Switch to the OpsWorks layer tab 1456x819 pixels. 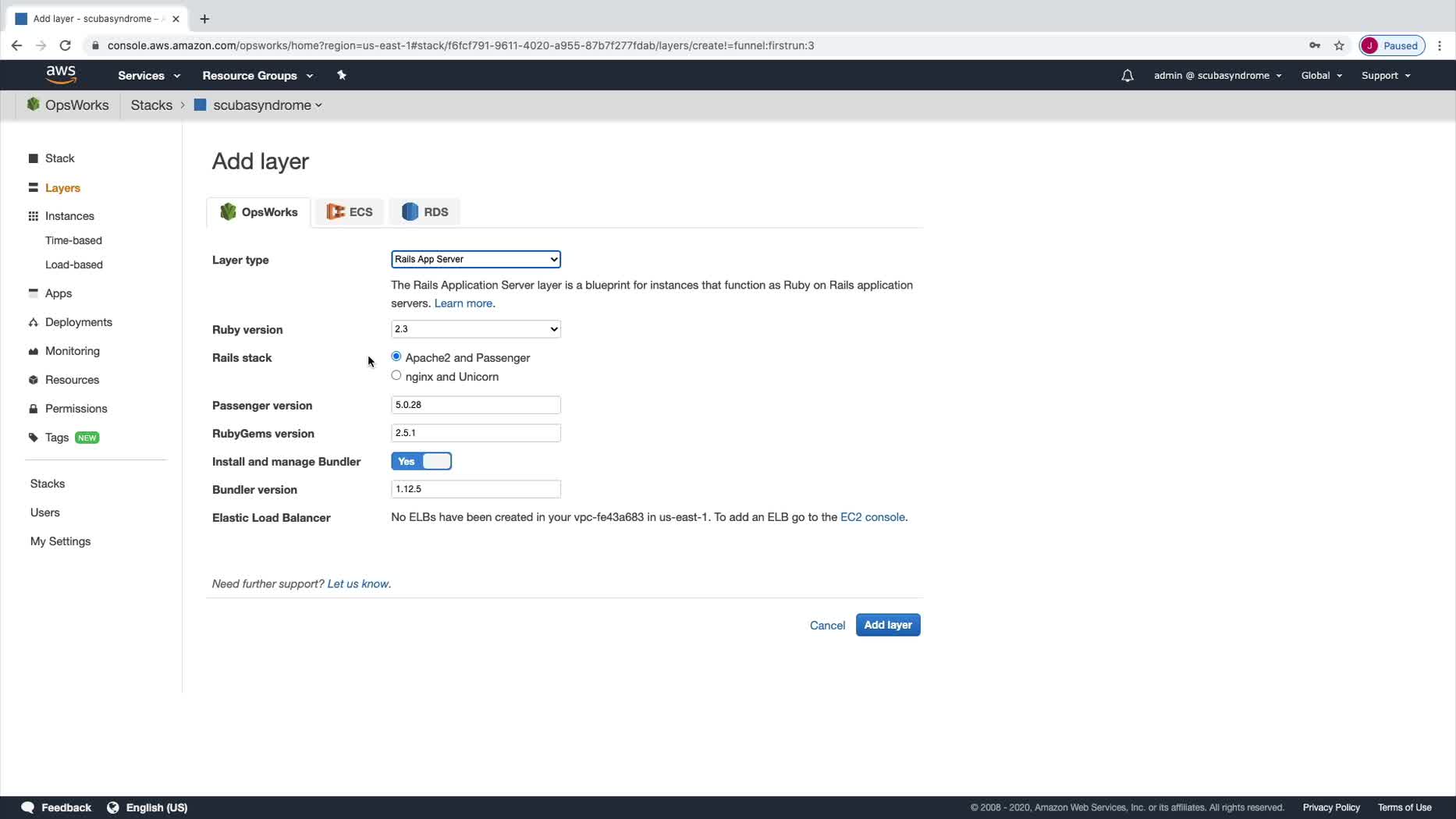coord(259,212)
